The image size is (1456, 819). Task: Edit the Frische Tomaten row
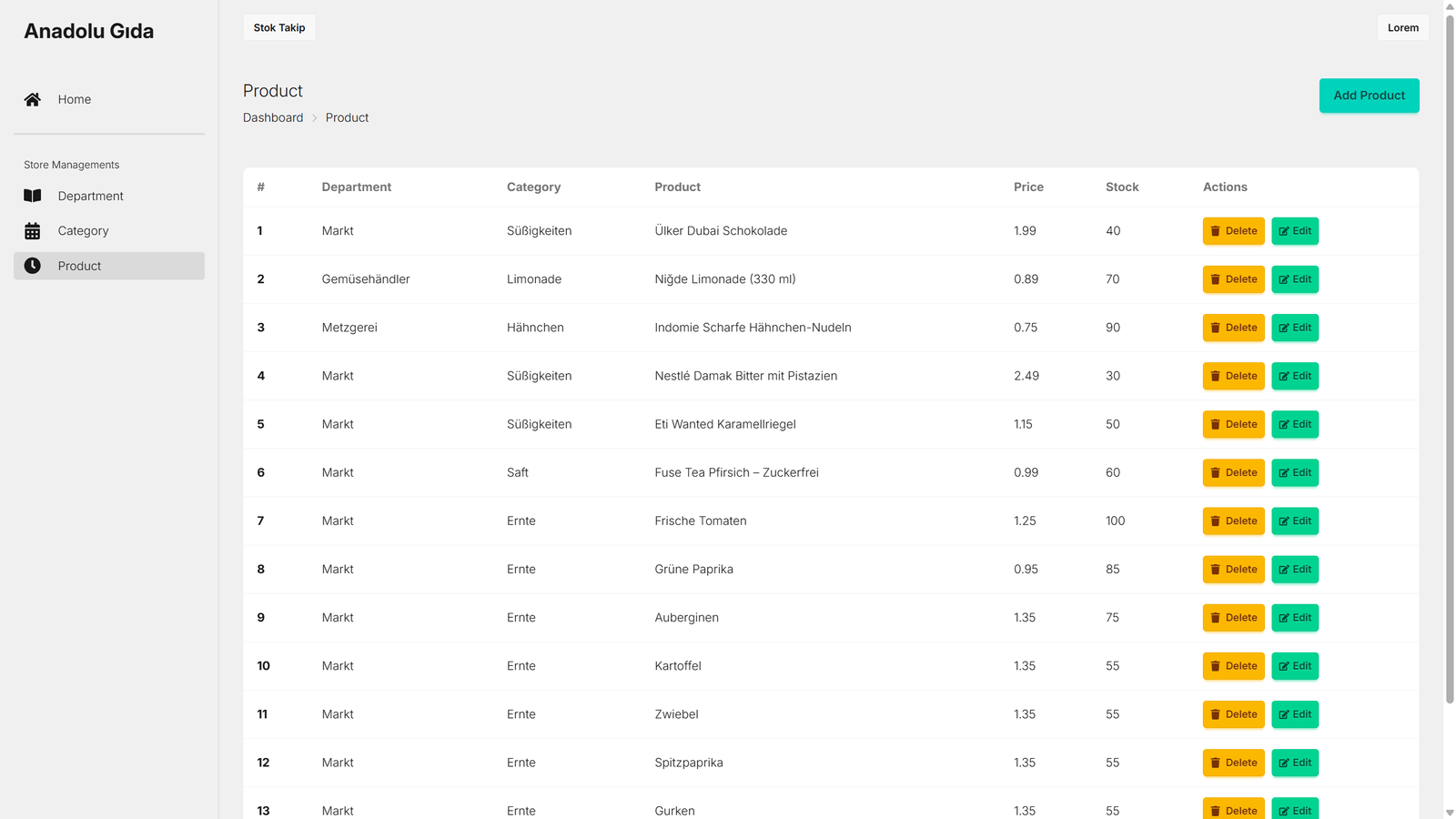tap(1295, 521)
